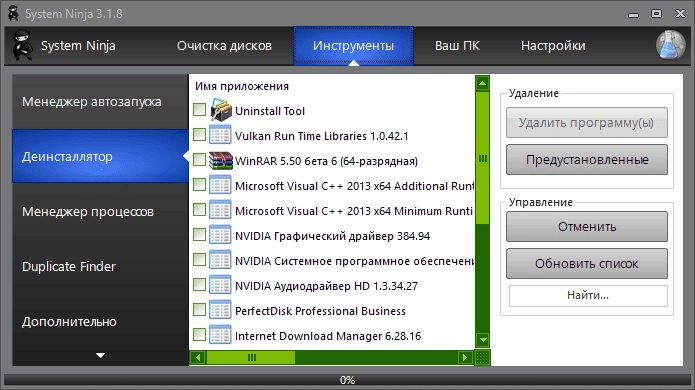This screenshot has width=695, height=390.
Task: Tick the Visual C++ 2013 Minimum Runtime checkbox
Action: click(x=199, y=209)
